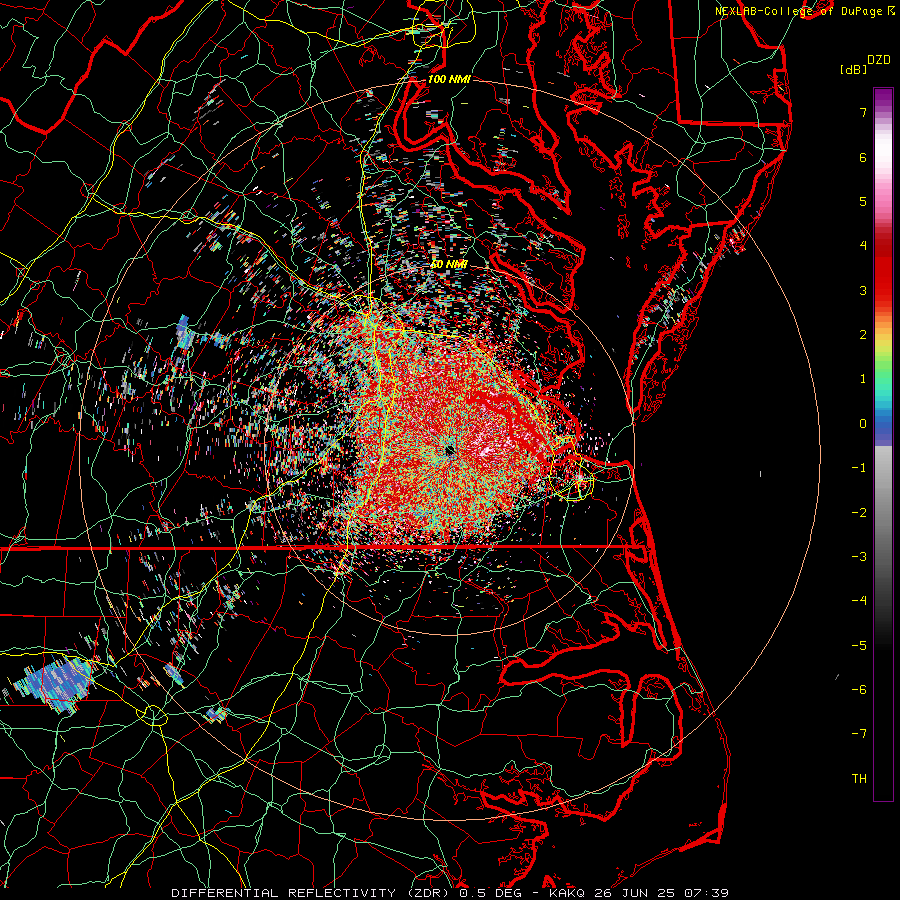Click the '3' value on the dB scale

click(x=863, y=290)
